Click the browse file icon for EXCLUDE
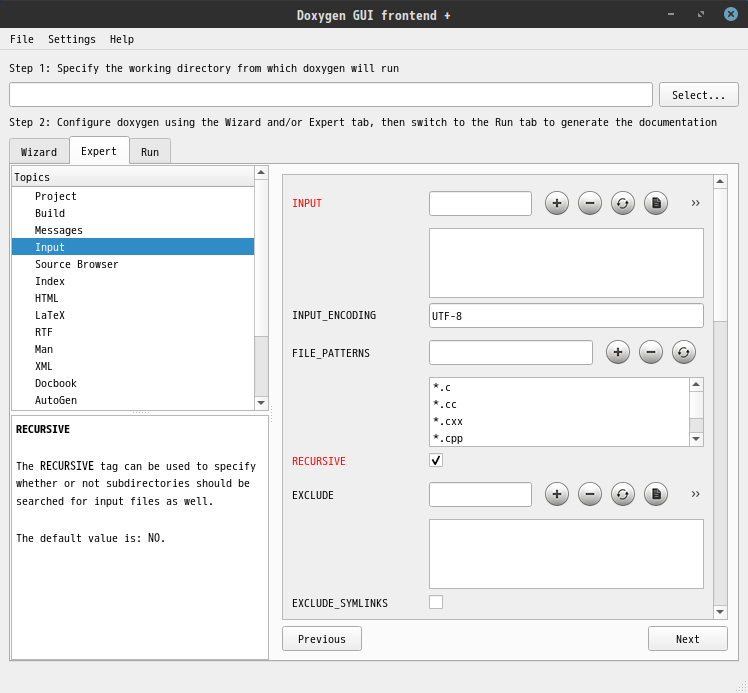Screen dimensions: 748x693 click(656, 494)
